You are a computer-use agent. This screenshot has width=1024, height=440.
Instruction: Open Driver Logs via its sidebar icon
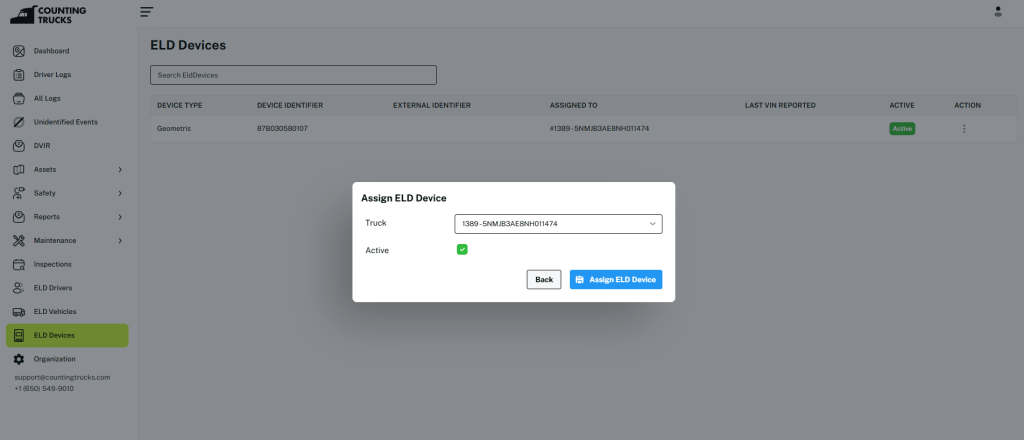[x=18, y=75]
